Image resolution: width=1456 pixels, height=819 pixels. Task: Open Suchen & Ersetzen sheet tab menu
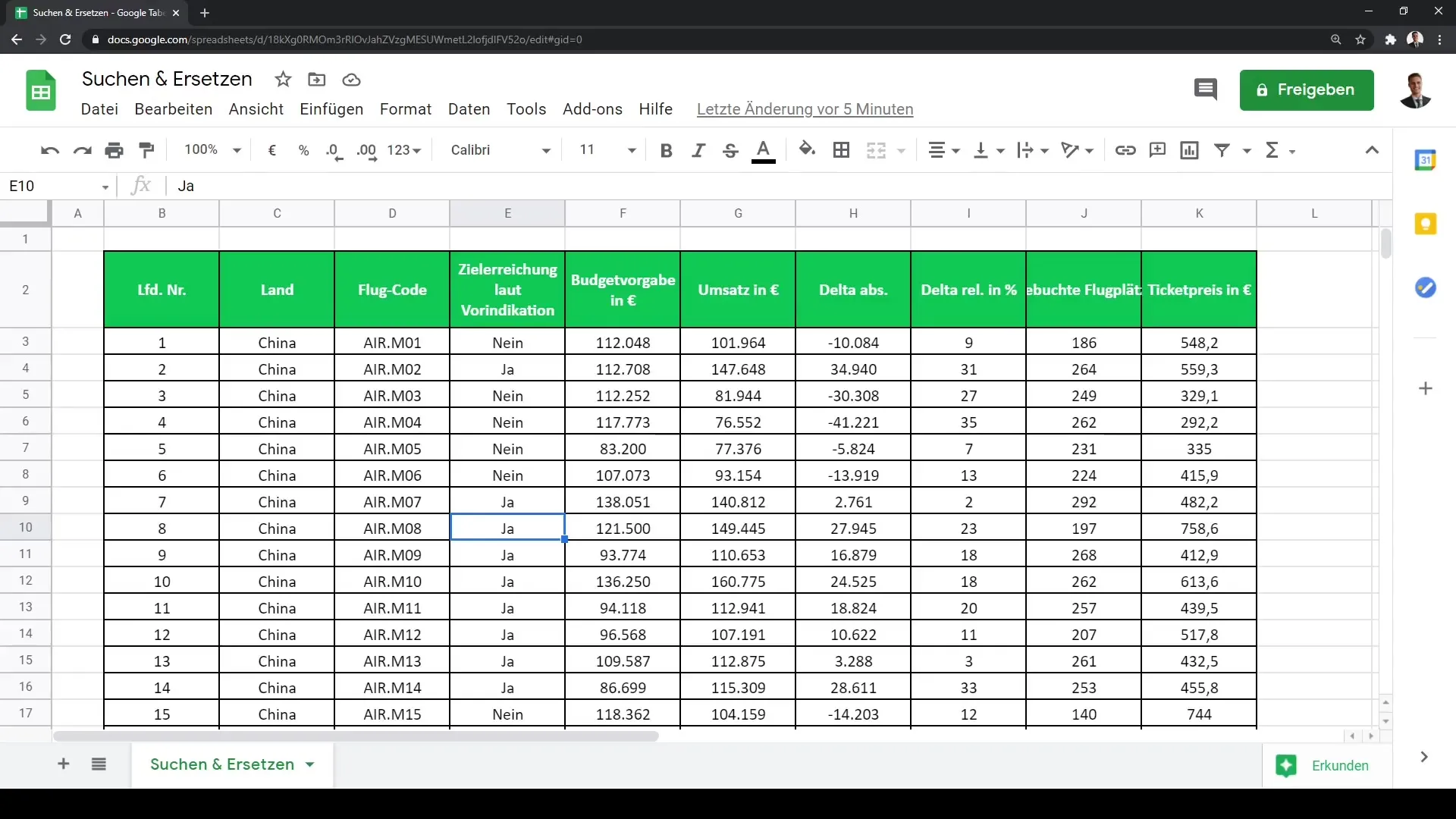coord(309,764)
